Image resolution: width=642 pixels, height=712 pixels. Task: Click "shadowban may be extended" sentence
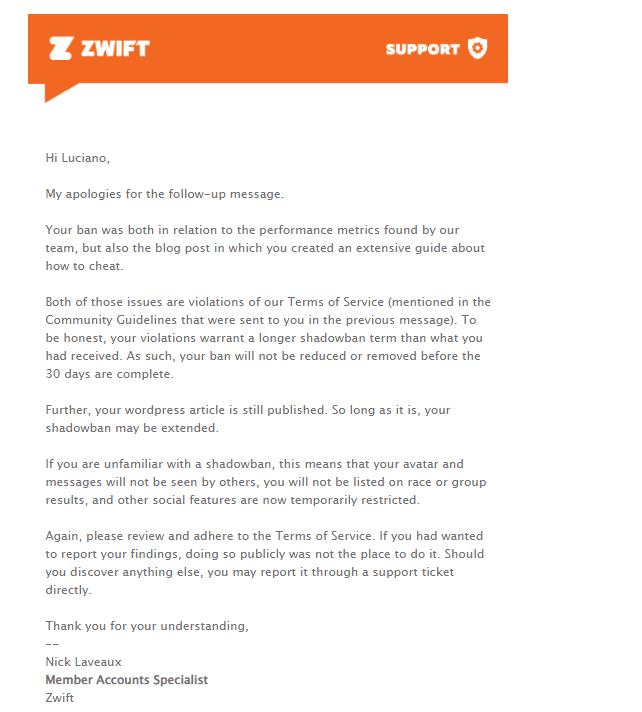pyautogui.click(x=132, y=428)
